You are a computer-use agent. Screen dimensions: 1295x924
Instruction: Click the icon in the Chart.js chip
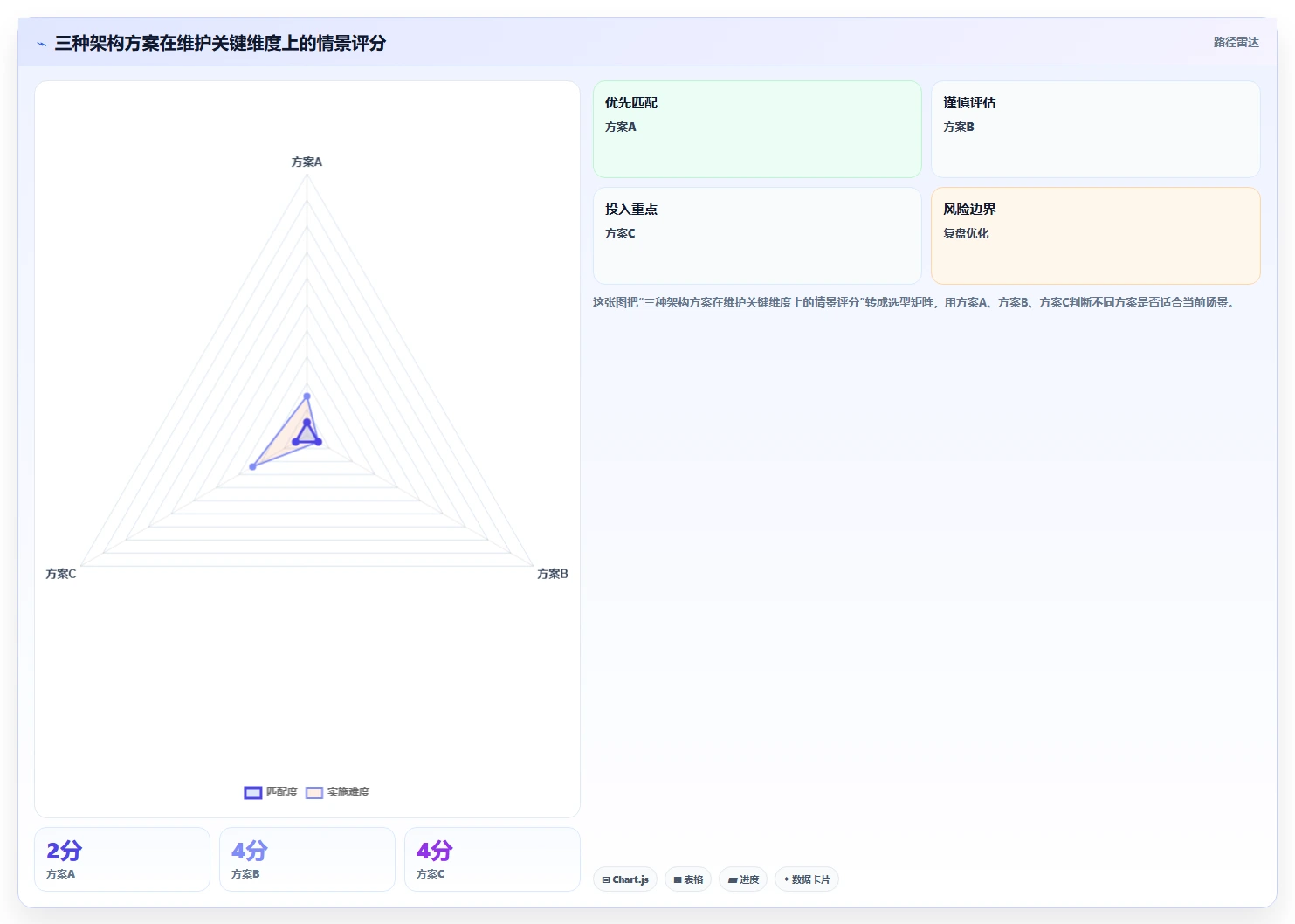pyautogui.click(x=606, y=879)
